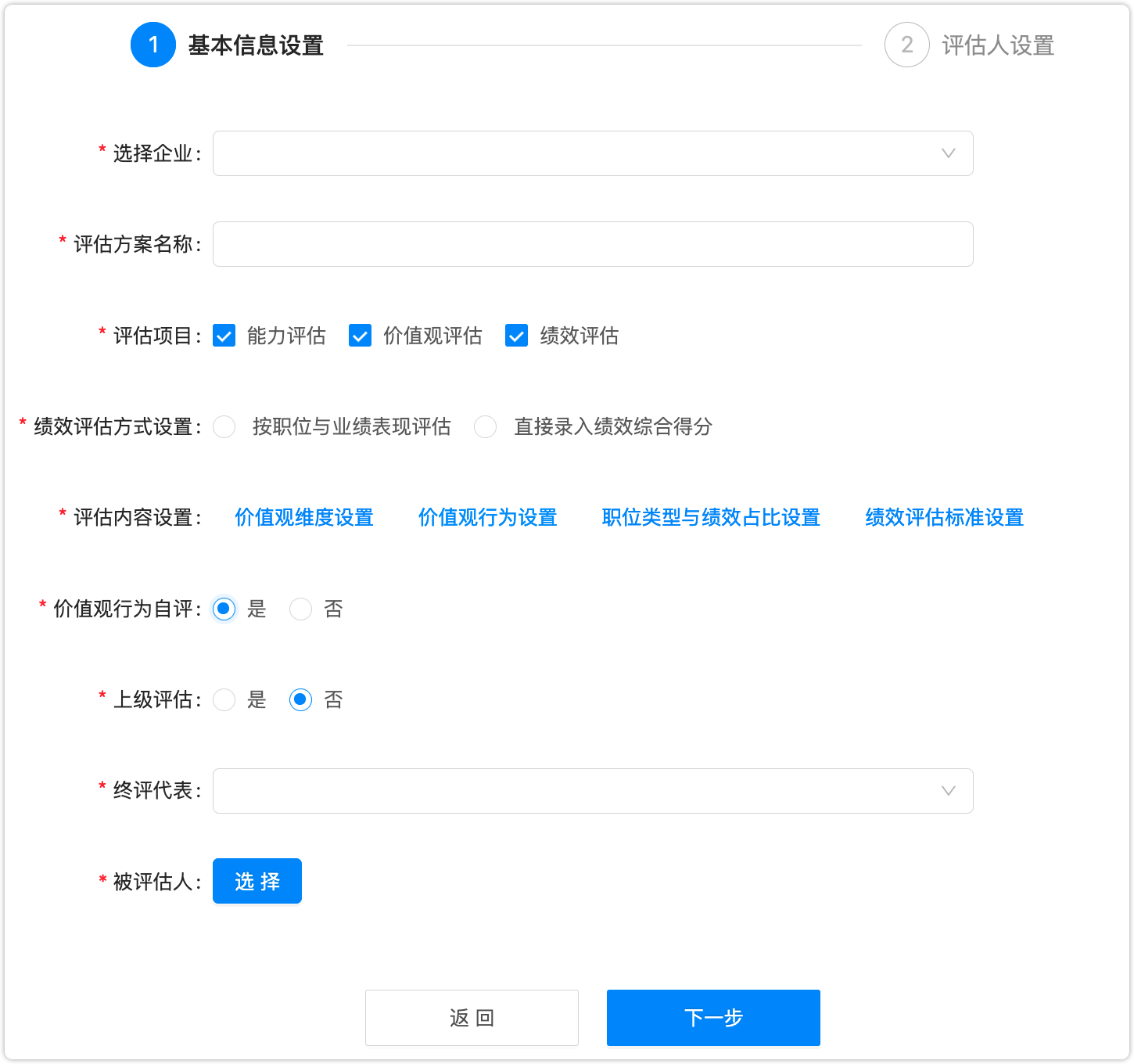Uncheck the 绩效评估 checkbox
1134x1064 pixels.
pyautogui.click(x=517, y=336)
